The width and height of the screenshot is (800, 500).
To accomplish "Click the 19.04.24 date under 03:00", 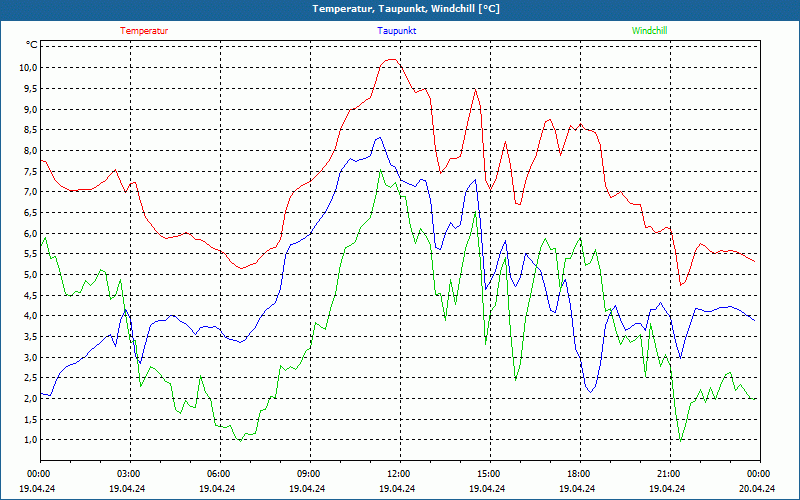I will coord(127,488).
